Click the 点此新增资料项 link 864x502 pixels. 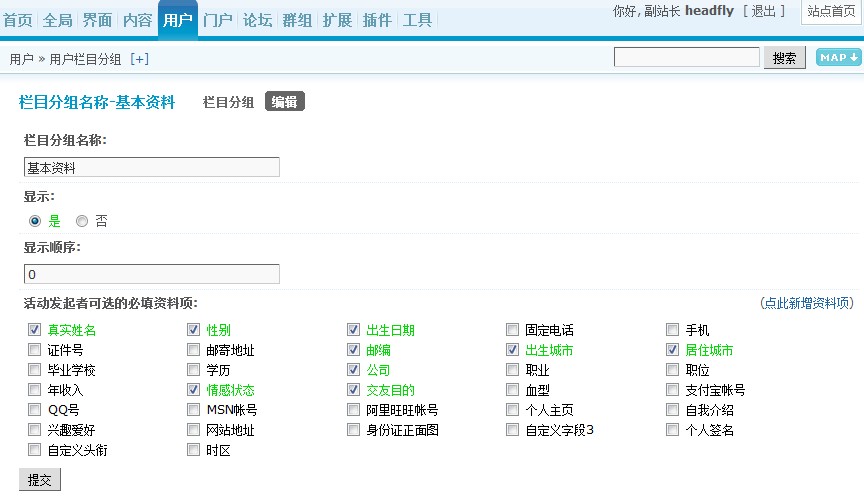tap(807, 303)
